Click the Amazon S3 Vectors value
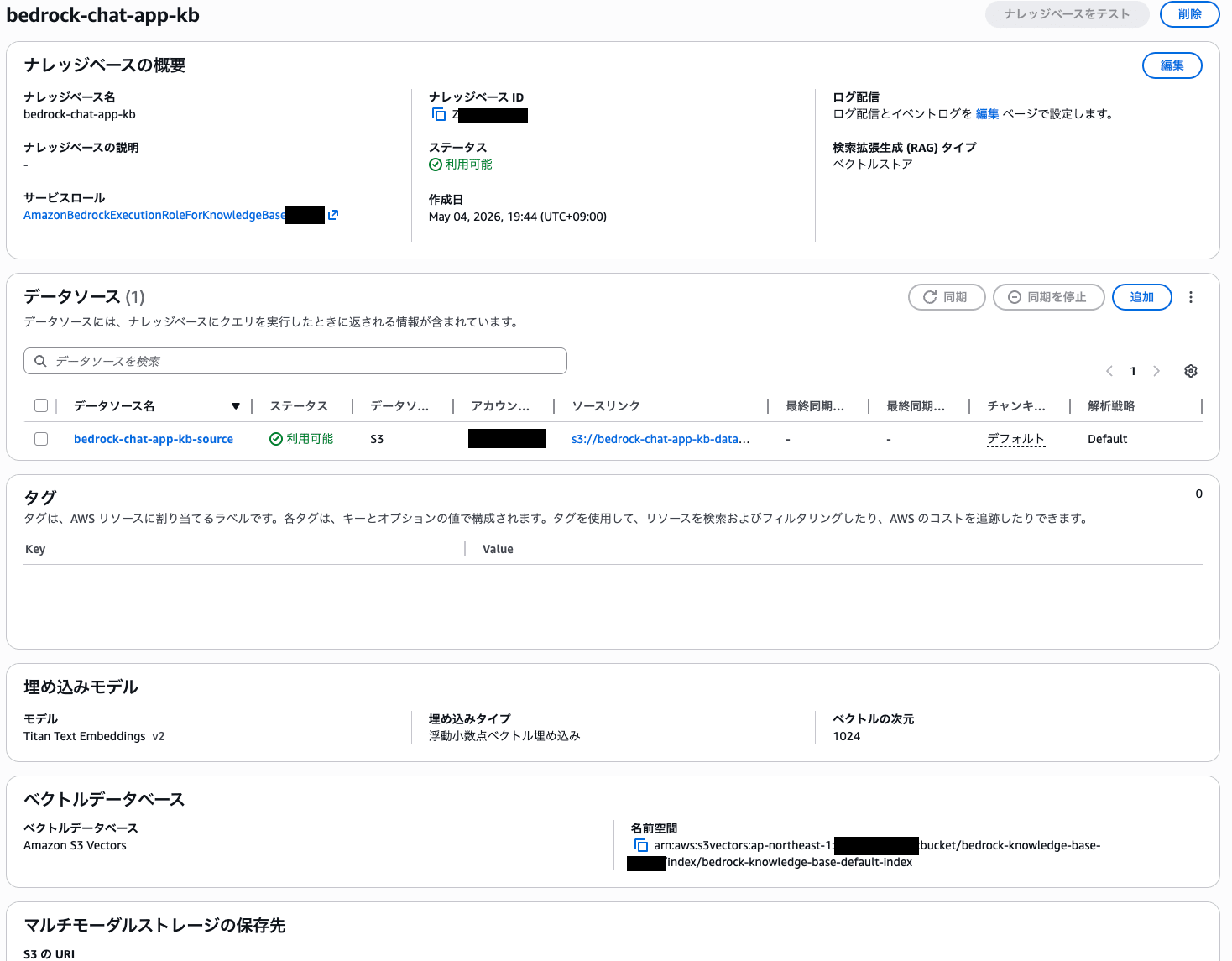This screenshot has width=1232, height=961. (75, 845)
